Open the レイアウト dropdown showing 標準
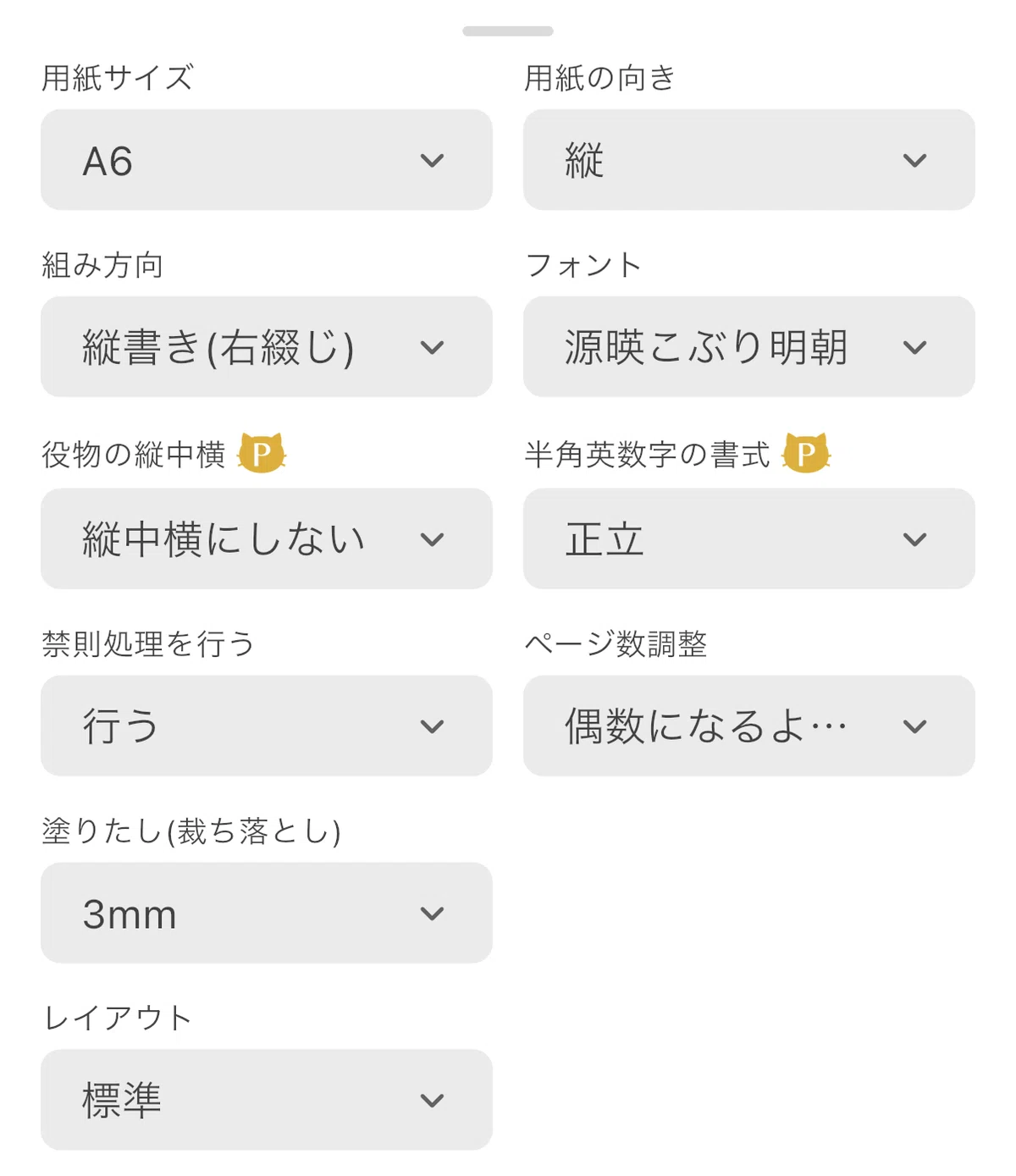Screen dimensions: 1016x1176 pyautogui.click(x=267, y=1100)
